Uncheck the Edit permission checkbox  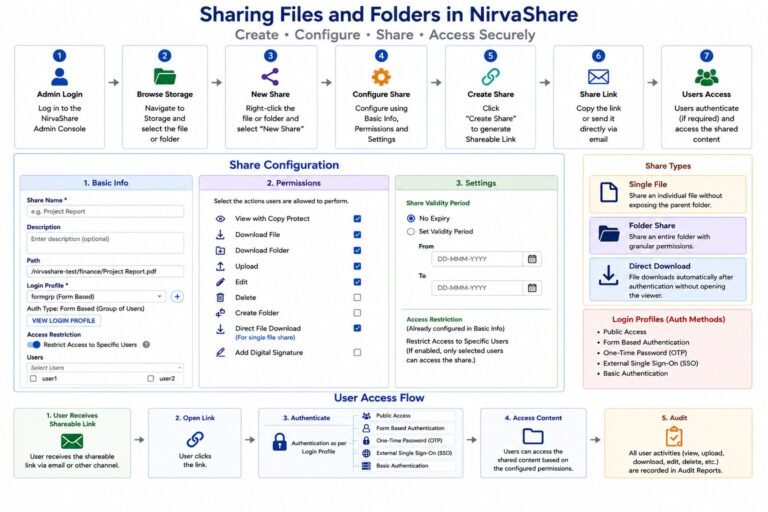point(357,282)
